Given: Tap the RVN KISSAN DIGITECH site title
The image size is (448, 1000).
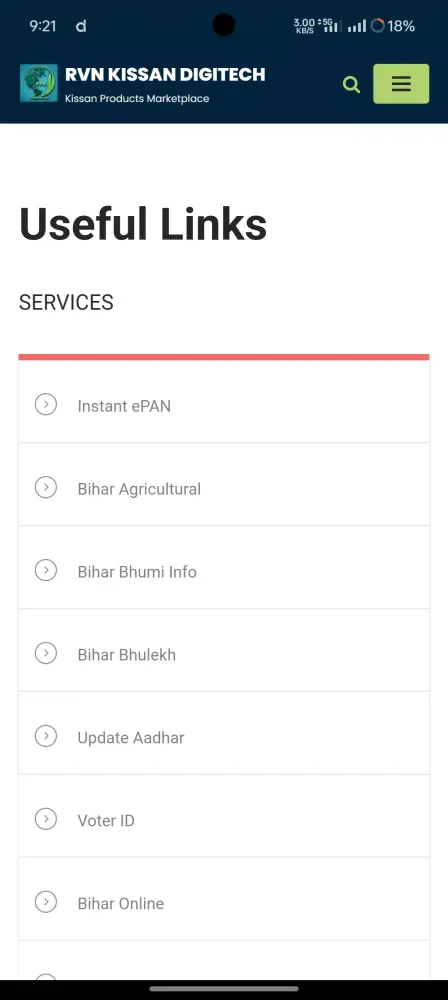Looking at the screenshot, I should [165, 75].
